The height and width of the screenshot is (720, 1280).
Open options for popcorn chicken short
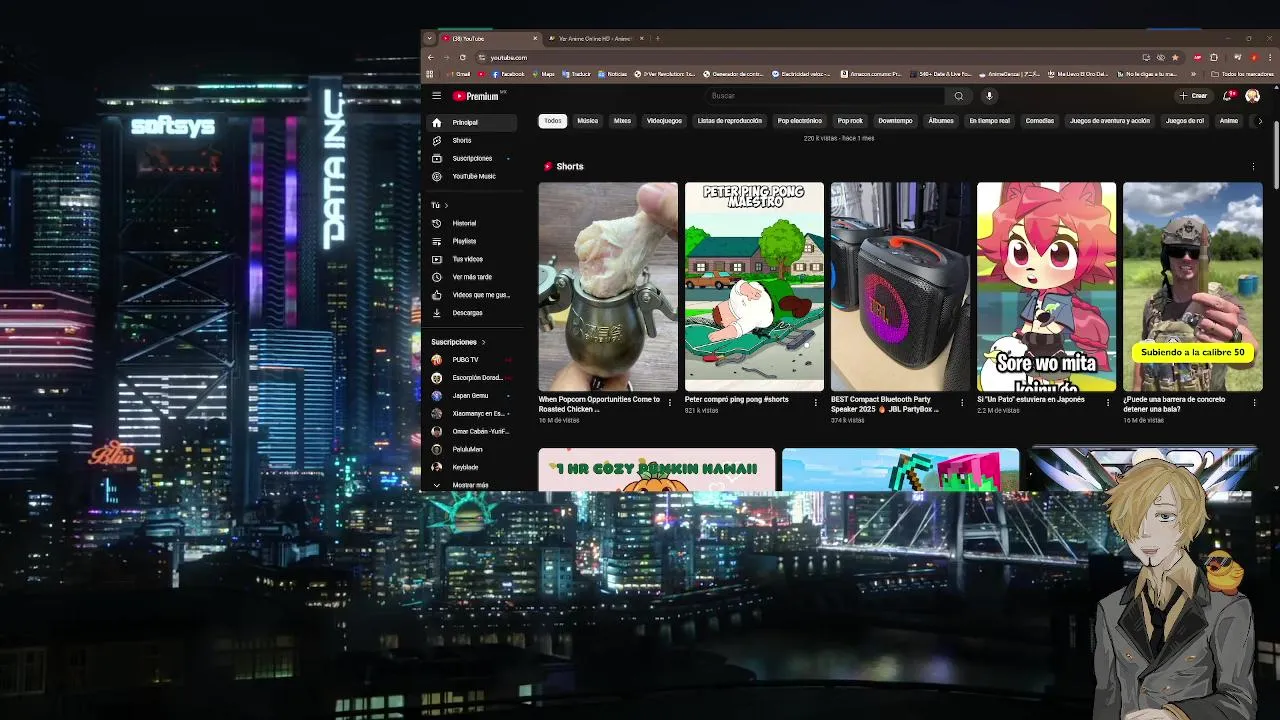(670, 403)
